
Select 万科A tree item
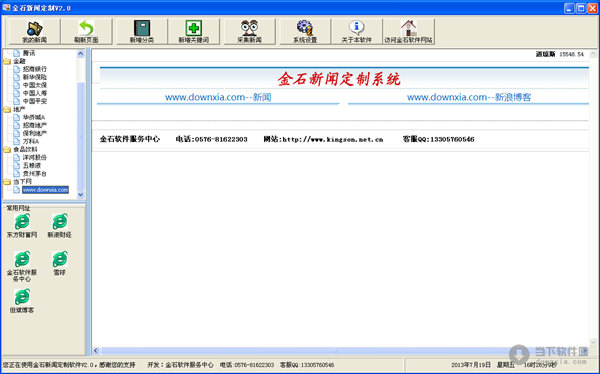(31, 142)
